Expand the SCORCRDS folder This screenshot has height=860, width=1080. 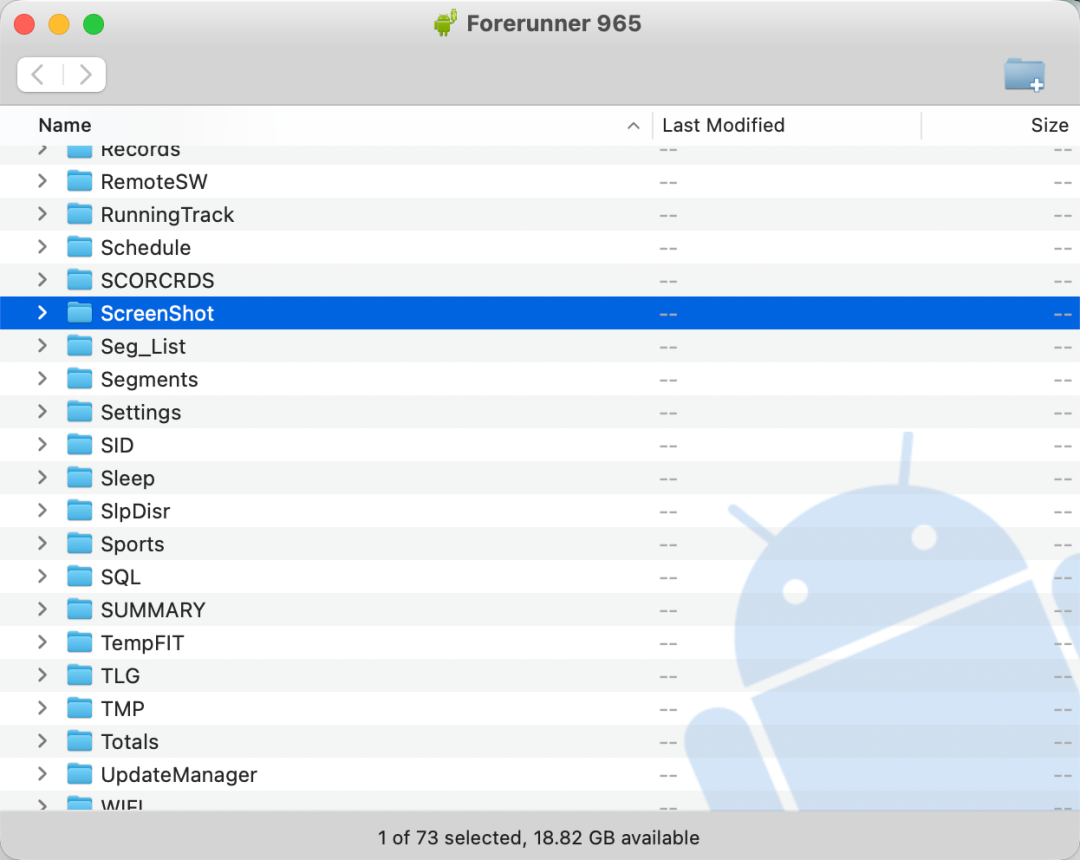pyautogui.click(x=43, y=280)
